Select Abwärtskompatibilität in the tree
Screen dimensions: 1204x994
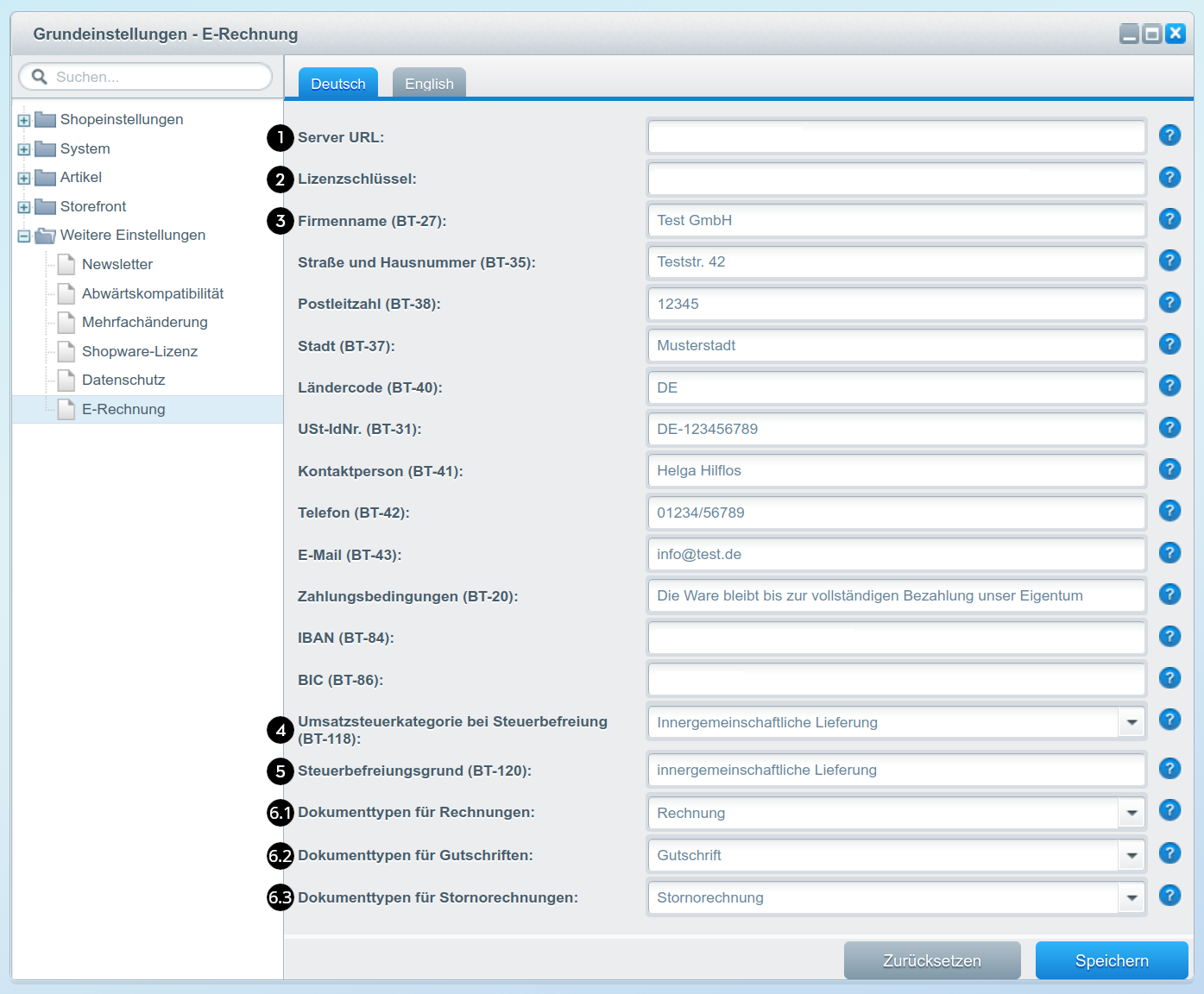click(x=153, y=293)
